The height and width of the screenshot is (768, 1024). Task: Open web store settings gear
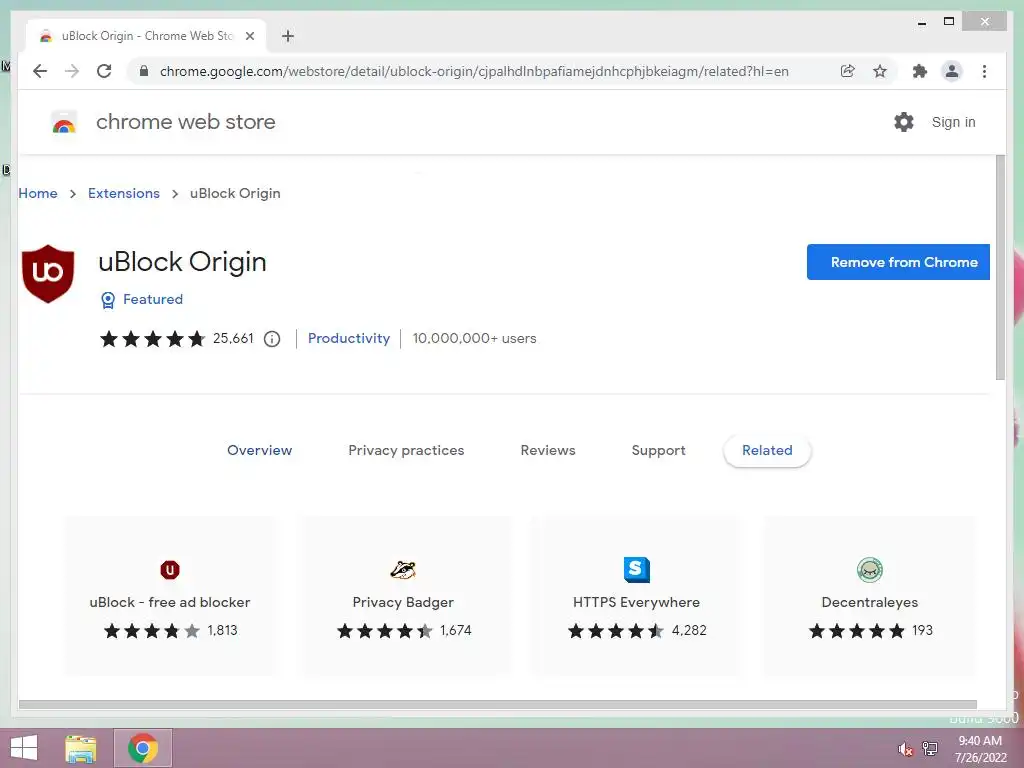pos(904,122)
